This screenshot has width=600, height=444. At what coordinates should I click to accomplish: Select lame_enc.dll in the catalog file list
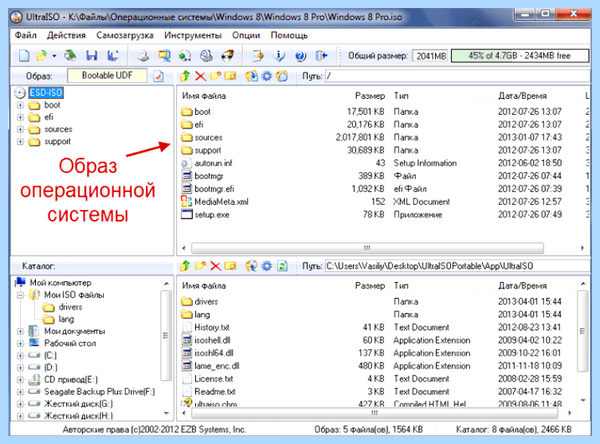217,366
